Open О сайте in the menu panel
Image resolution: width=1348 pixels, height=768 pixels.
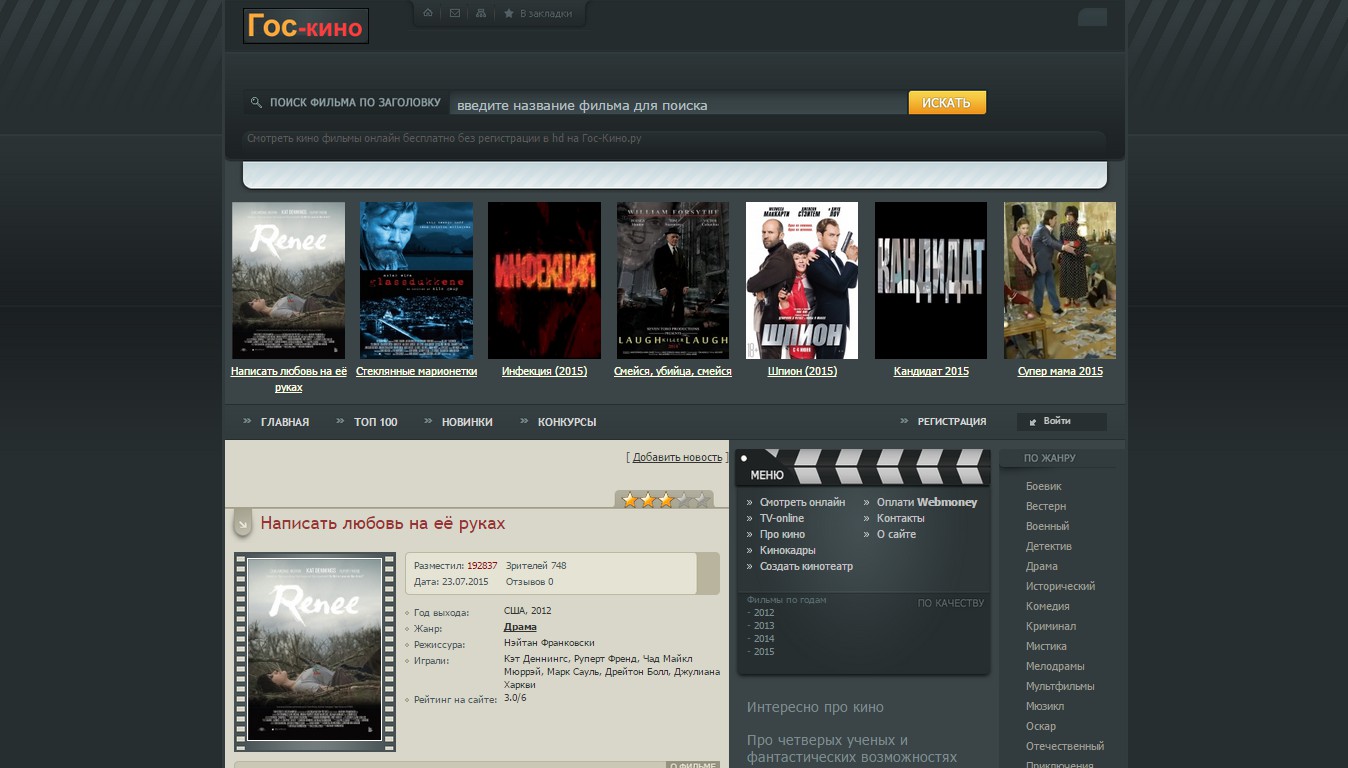click(896, 534)
